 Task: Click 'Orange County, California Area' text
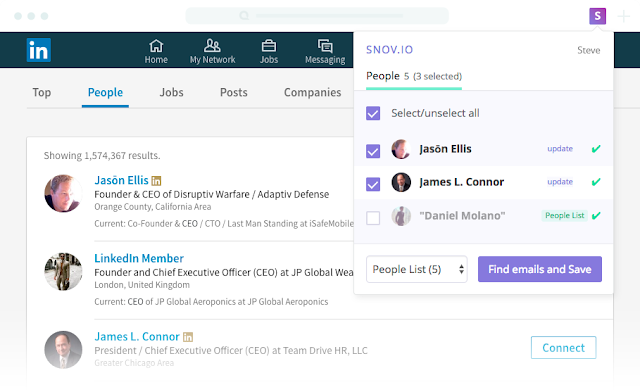[153, 207]
